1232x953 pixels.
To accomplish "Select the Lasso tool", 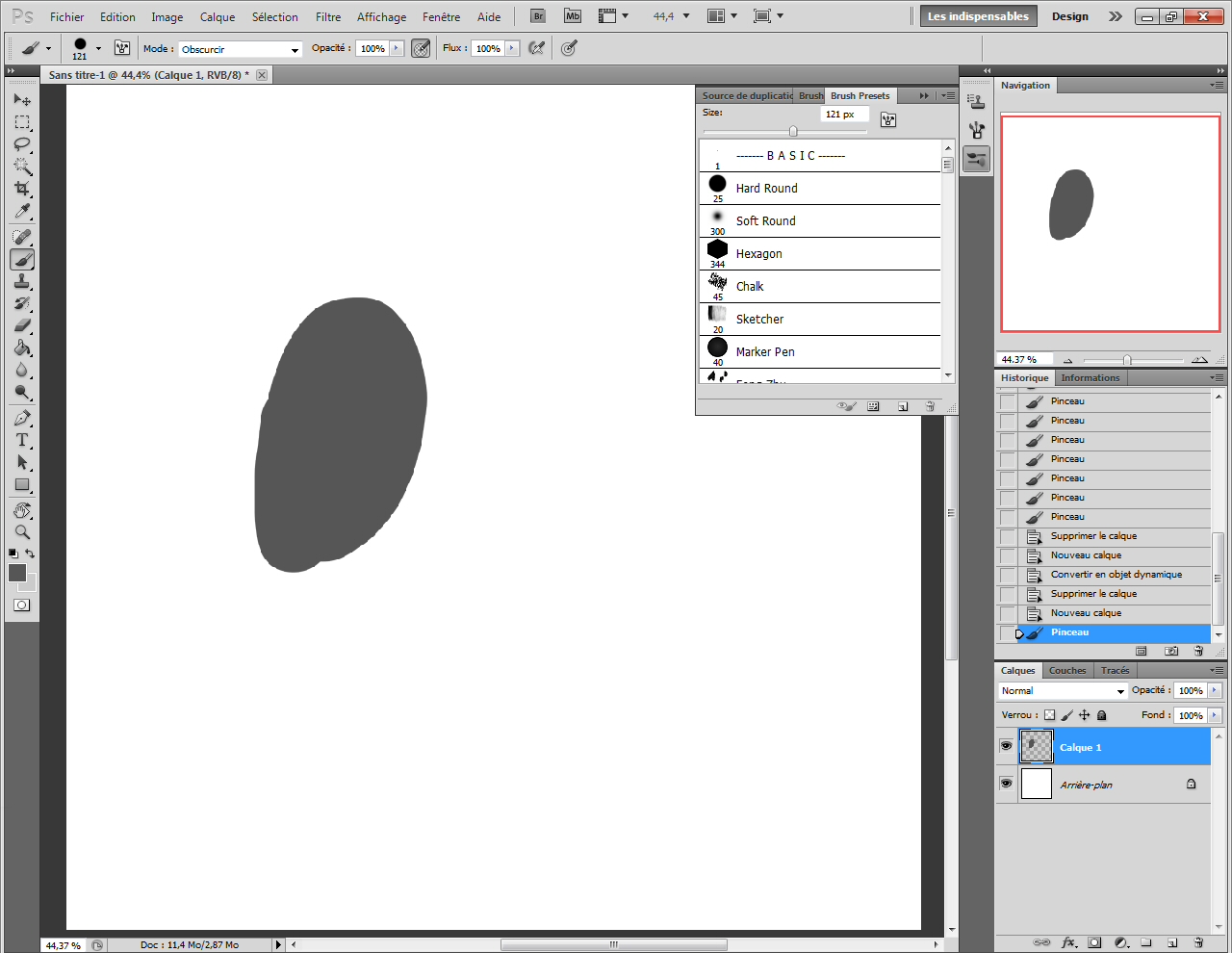I will [x=21, y=144].
